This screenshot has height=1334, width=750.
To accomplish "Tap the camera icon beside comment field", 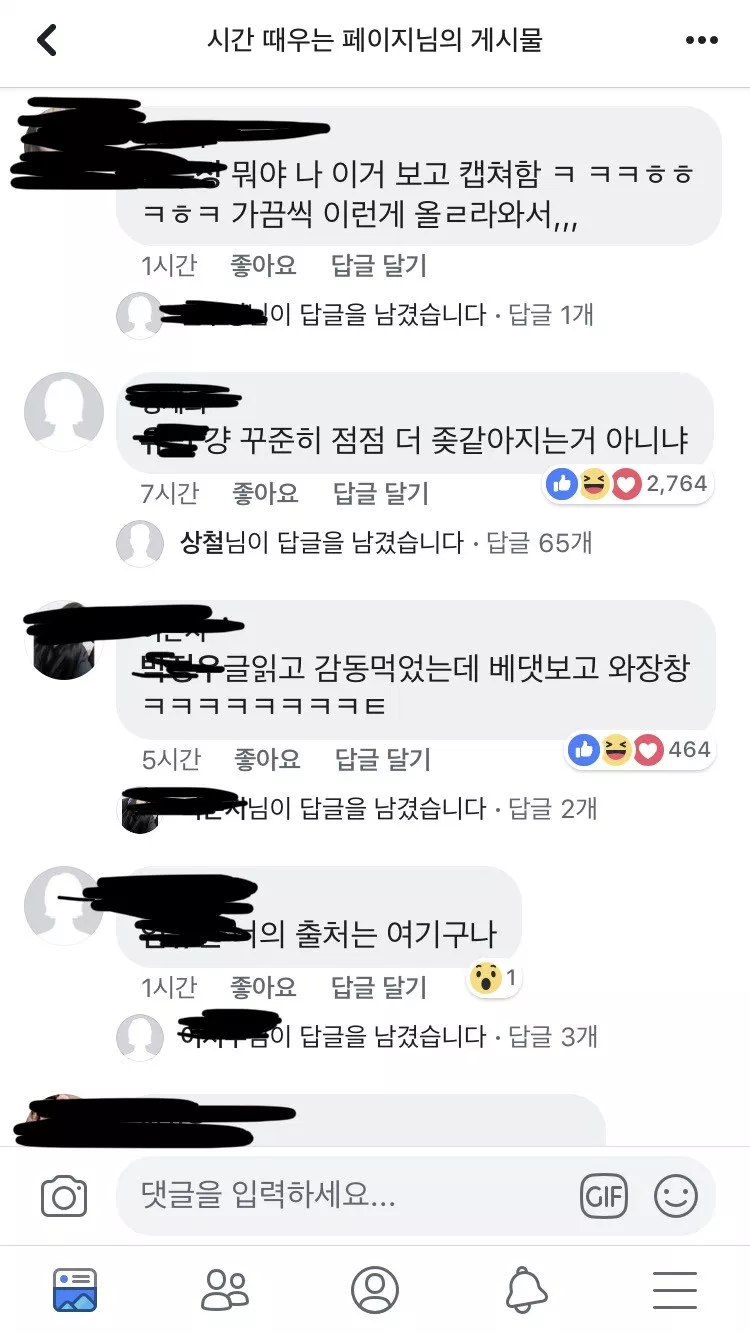I will click(64, 1196).
